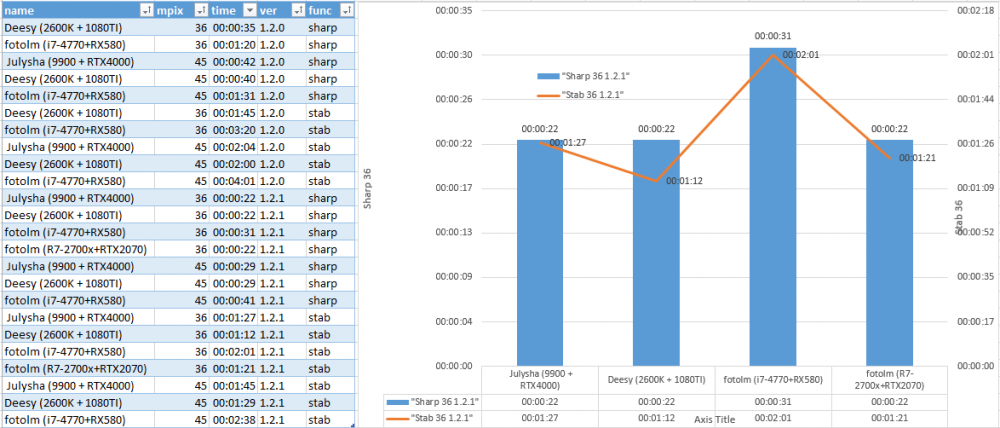Viewport: 1000px width, 428px height.
Task: Click the 00:01:21 data label on orange line
Action: tap(917, 158)
